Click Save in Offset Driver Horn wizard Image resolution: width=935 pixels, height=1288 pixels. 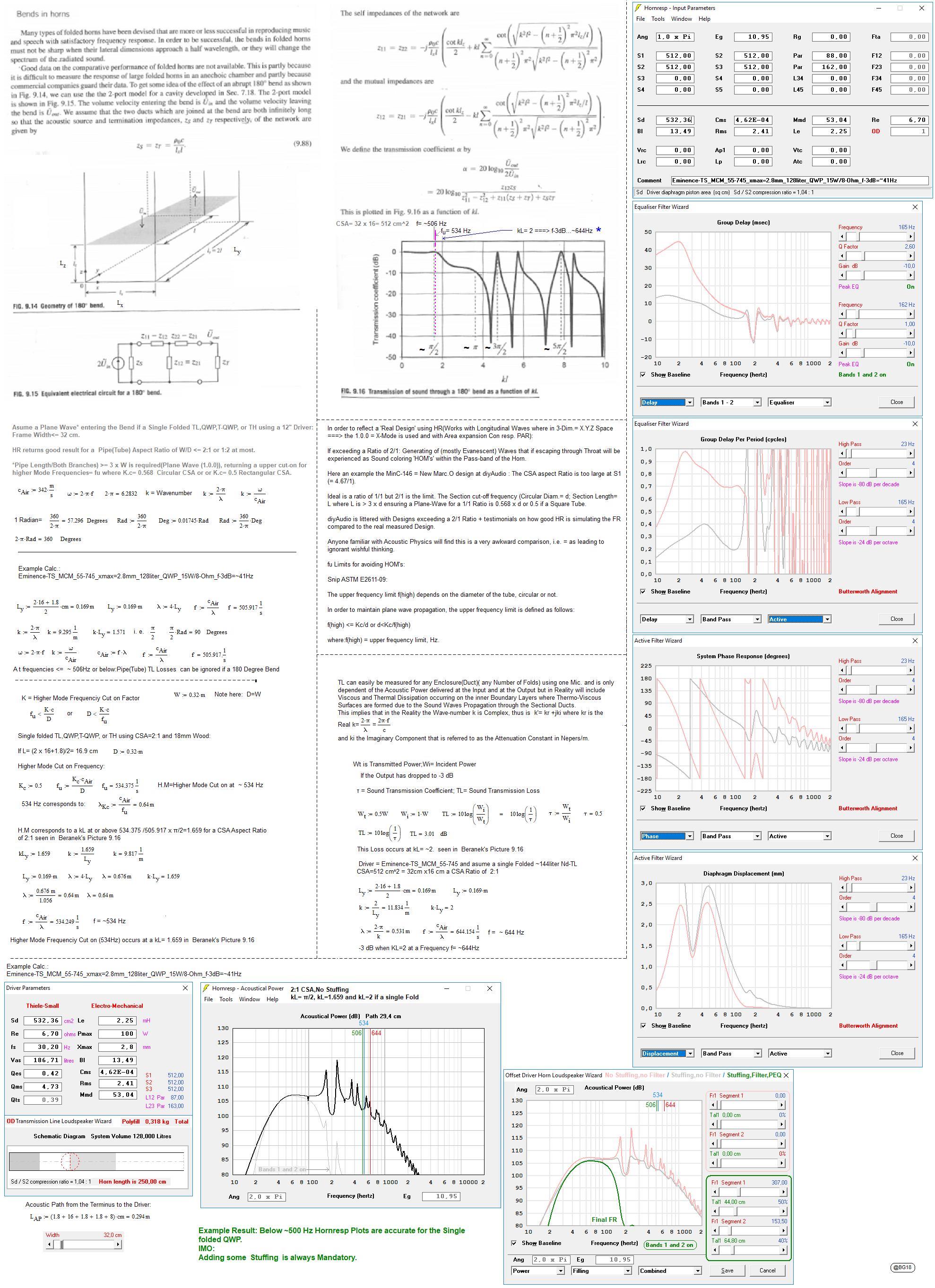tap(727, 1271)
